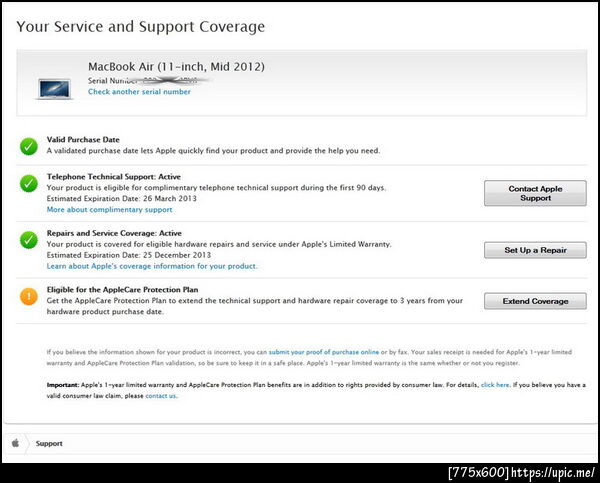Click 'Telephone Technical Support: Active' heading
The image size is (600, 483).
click(114, 176)
